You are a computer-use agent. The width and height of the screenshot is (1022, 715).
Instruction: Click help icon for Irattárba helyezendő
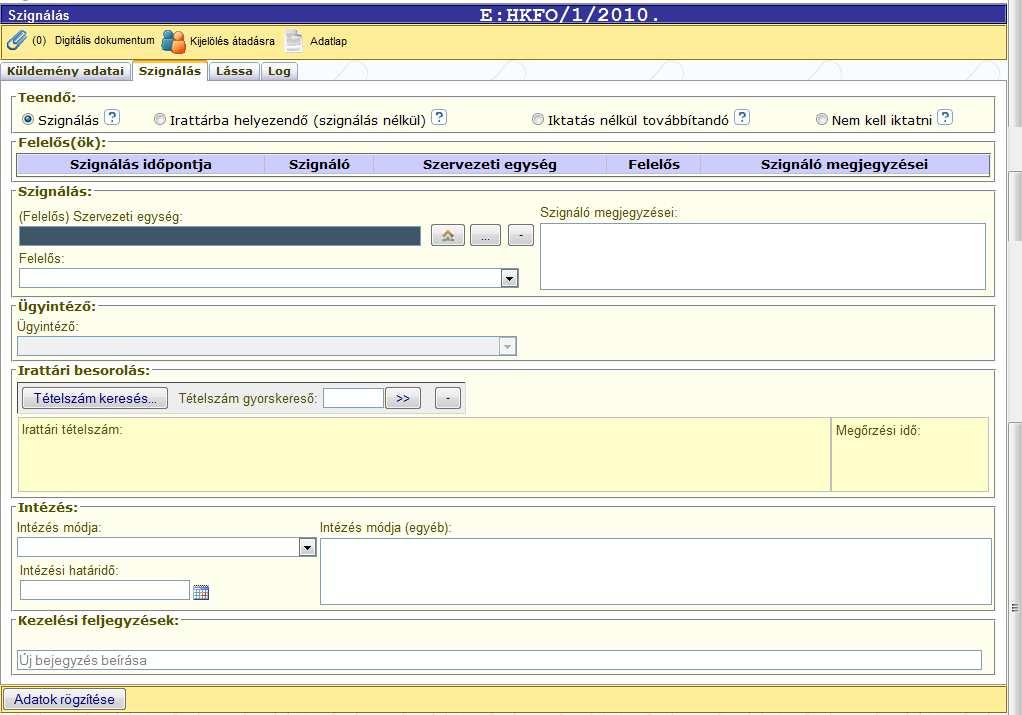(439, 117)
